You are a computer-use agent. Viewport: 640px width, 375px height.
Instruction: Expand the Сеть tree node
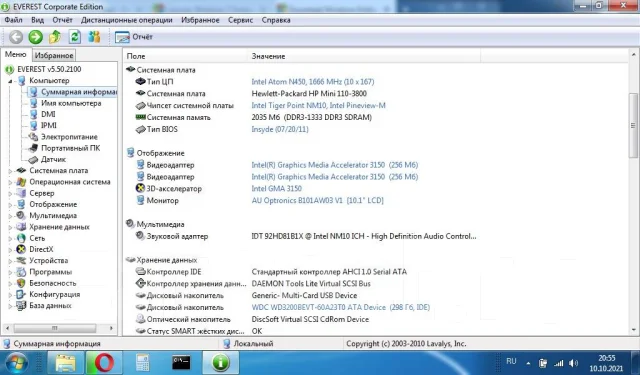[10, 238]
